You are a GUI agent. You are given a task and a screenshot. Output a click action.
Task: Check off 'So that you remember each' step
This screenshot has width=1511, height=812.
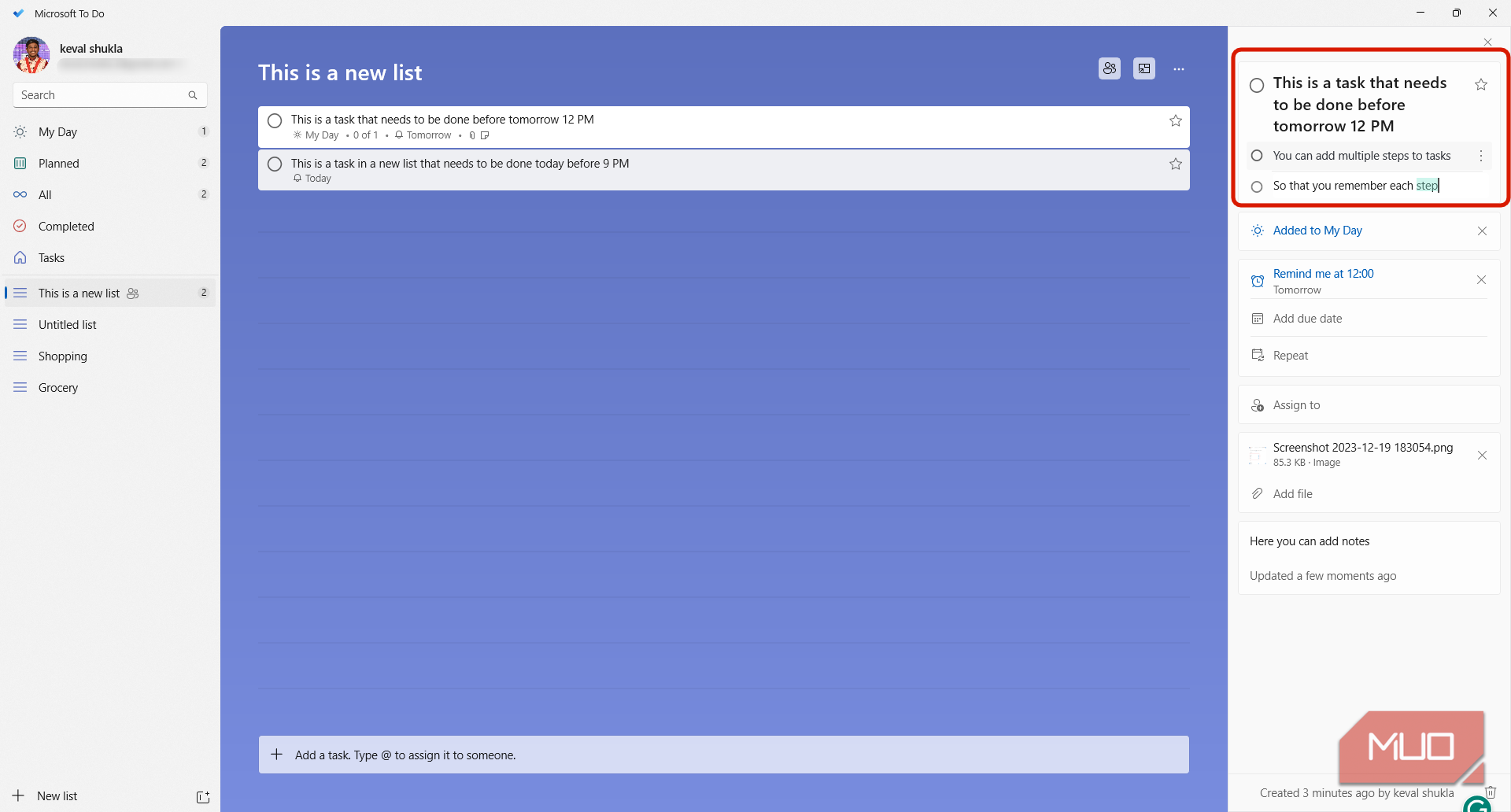click(x=1257, y=186)
